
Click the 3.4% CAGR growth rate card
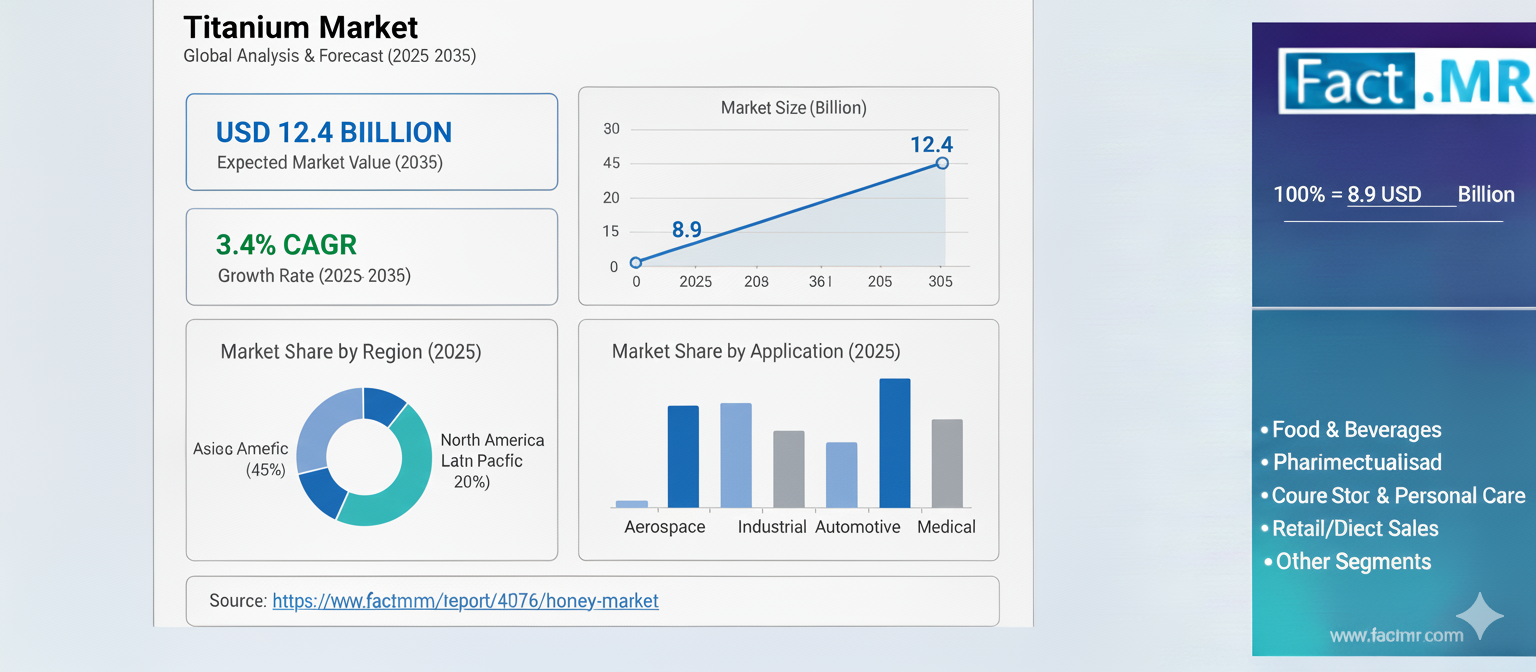371,257
